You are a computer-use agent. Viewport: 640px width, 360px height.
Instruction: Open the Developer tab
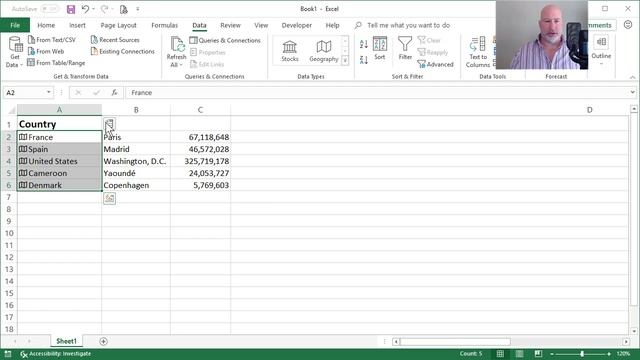click(x=297, y=25)
